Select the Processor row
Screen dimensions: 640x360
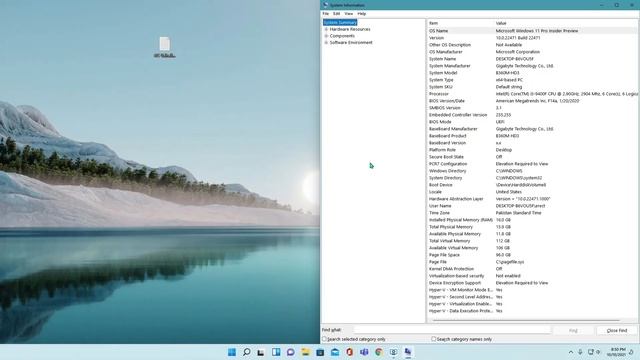click(533, 93)
